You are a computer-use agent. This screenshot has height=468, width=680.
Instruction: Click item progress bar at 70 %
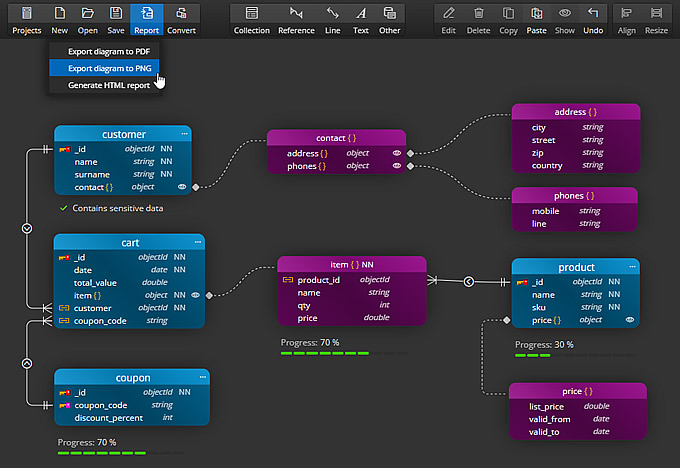coord(344,353)
